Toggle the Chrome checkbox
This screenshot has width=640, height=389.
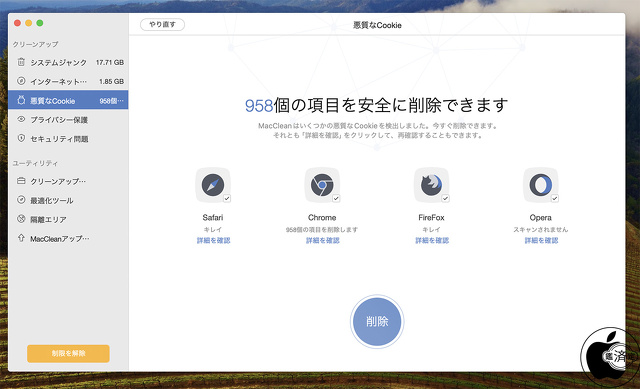tap(336, 198)
